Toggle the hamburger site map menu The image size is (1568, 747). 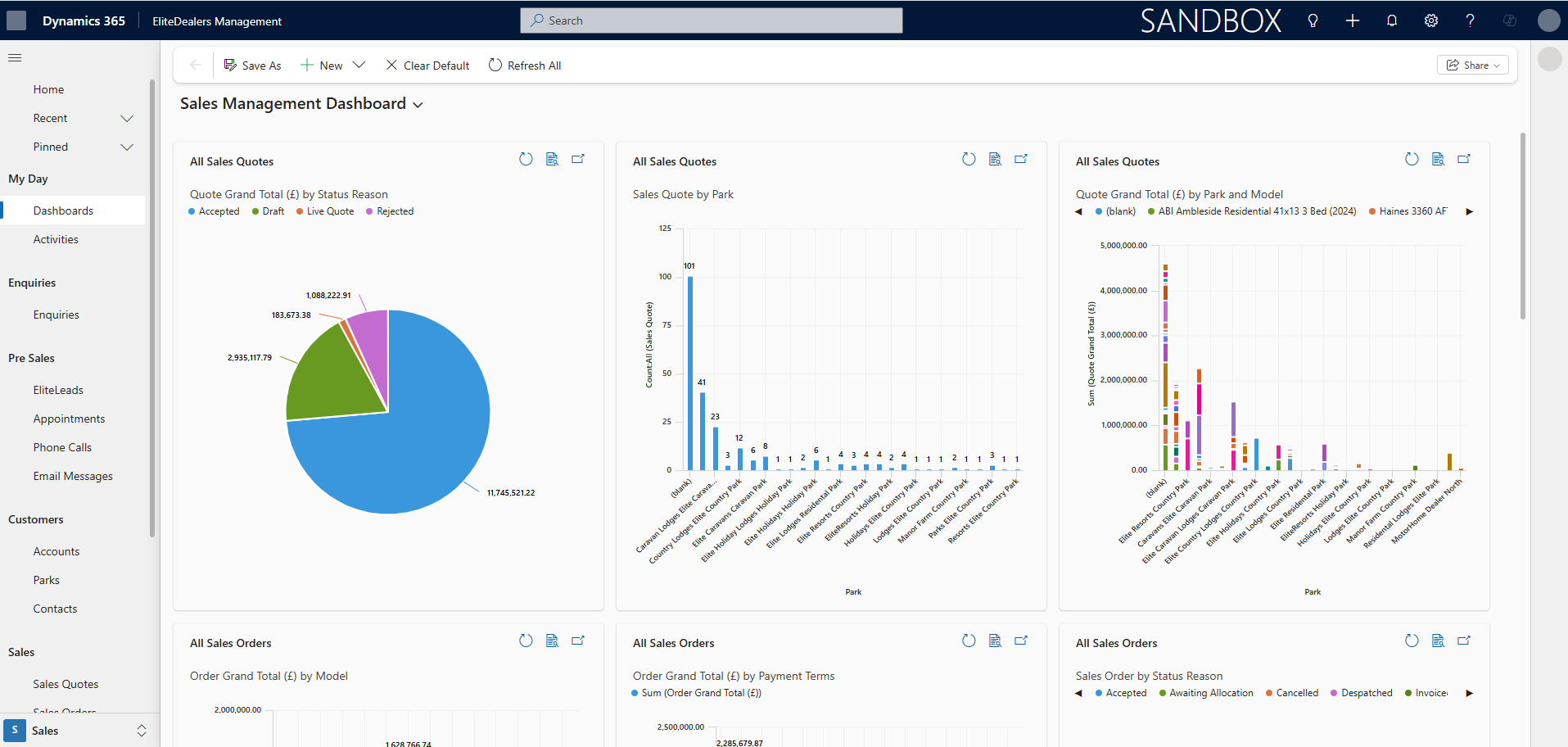click(15, 58)
